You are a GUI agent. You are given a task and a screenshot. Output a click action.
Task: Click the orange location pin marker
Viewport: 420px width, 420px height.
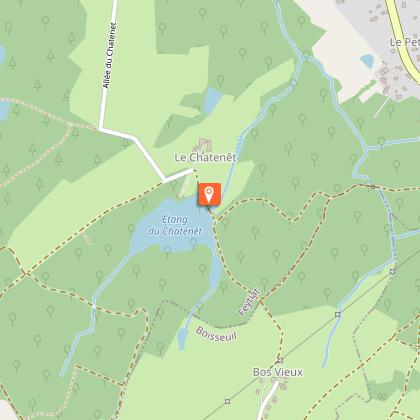(209, 194)
